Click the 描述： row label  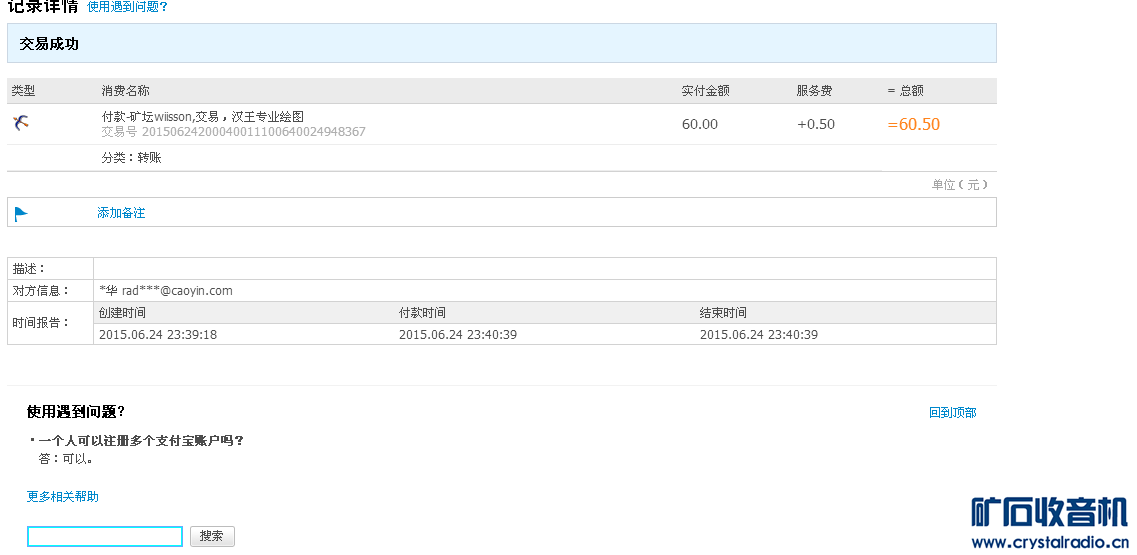tap(29, 268)
